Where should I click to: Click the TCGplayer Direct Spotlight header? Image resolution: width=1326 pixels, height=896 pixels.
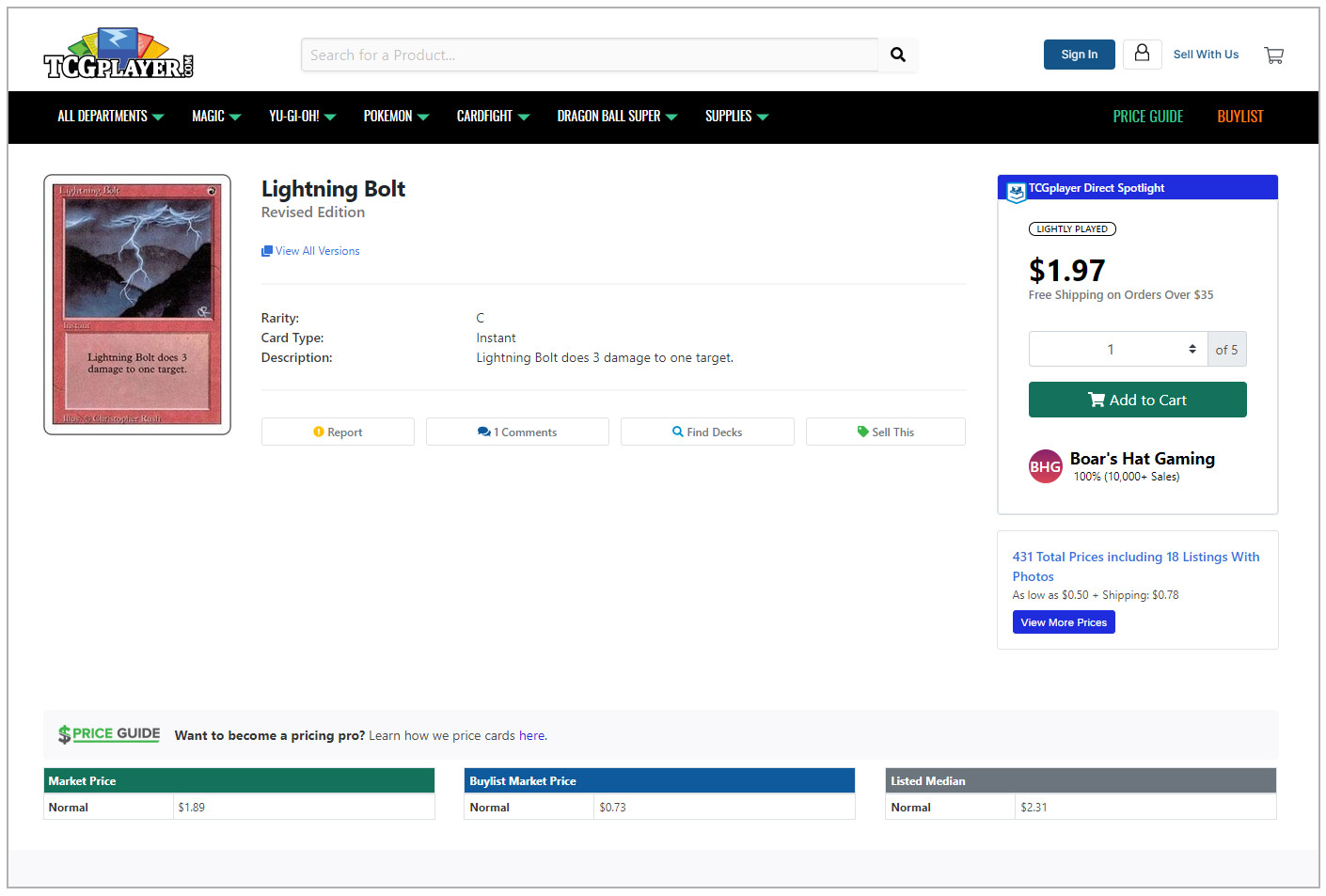coord(1137,188)
